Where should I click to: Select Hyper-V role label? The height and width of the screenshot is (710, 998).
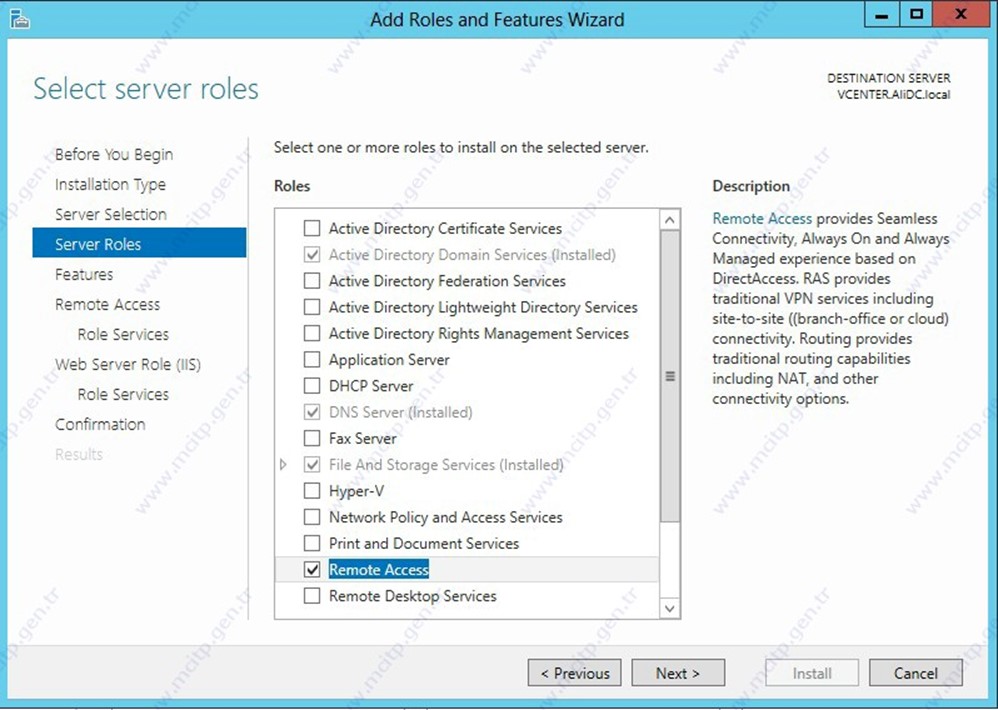coord(356,491)
